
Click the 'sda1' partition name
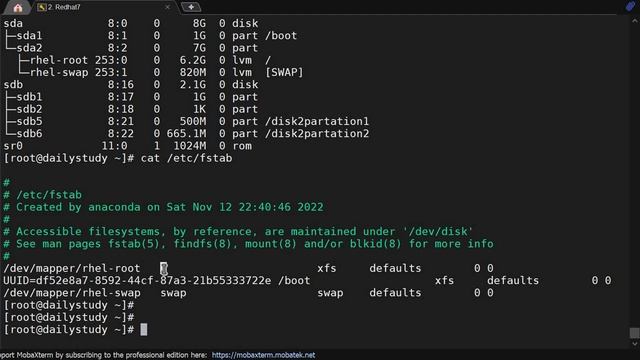(x=29, y=36)
